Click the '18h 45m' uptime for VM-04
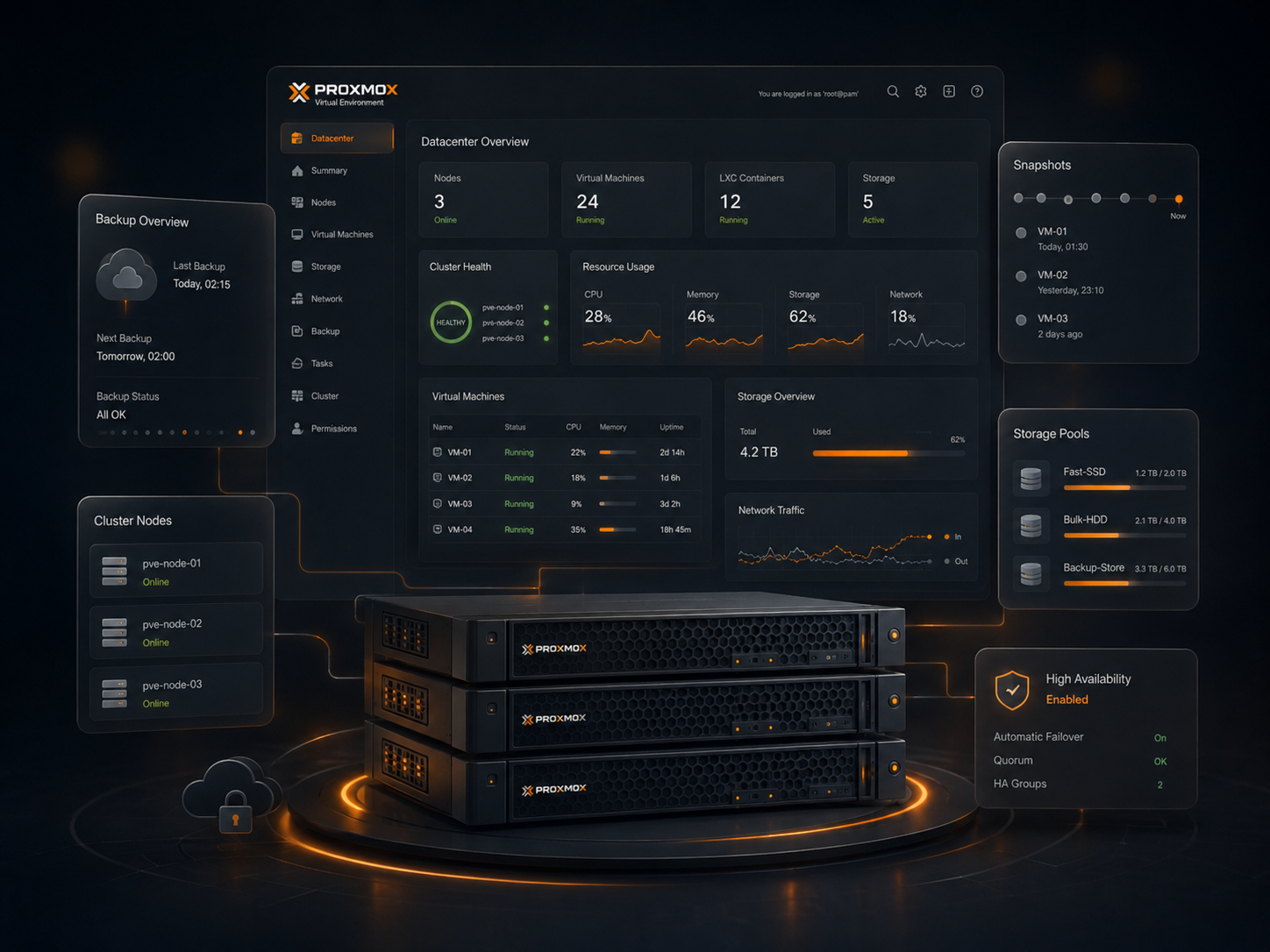The width and height of the screenshot is (1270, 952). click(x=675, y=529)
